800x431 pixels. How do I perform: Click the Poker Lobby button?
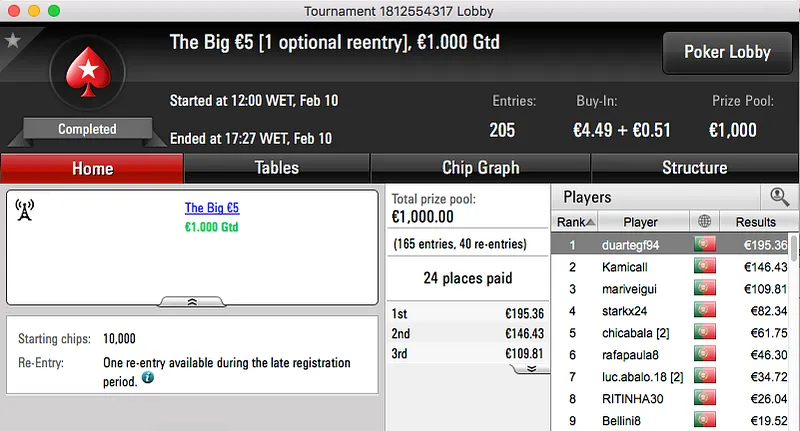click(725, 52)
